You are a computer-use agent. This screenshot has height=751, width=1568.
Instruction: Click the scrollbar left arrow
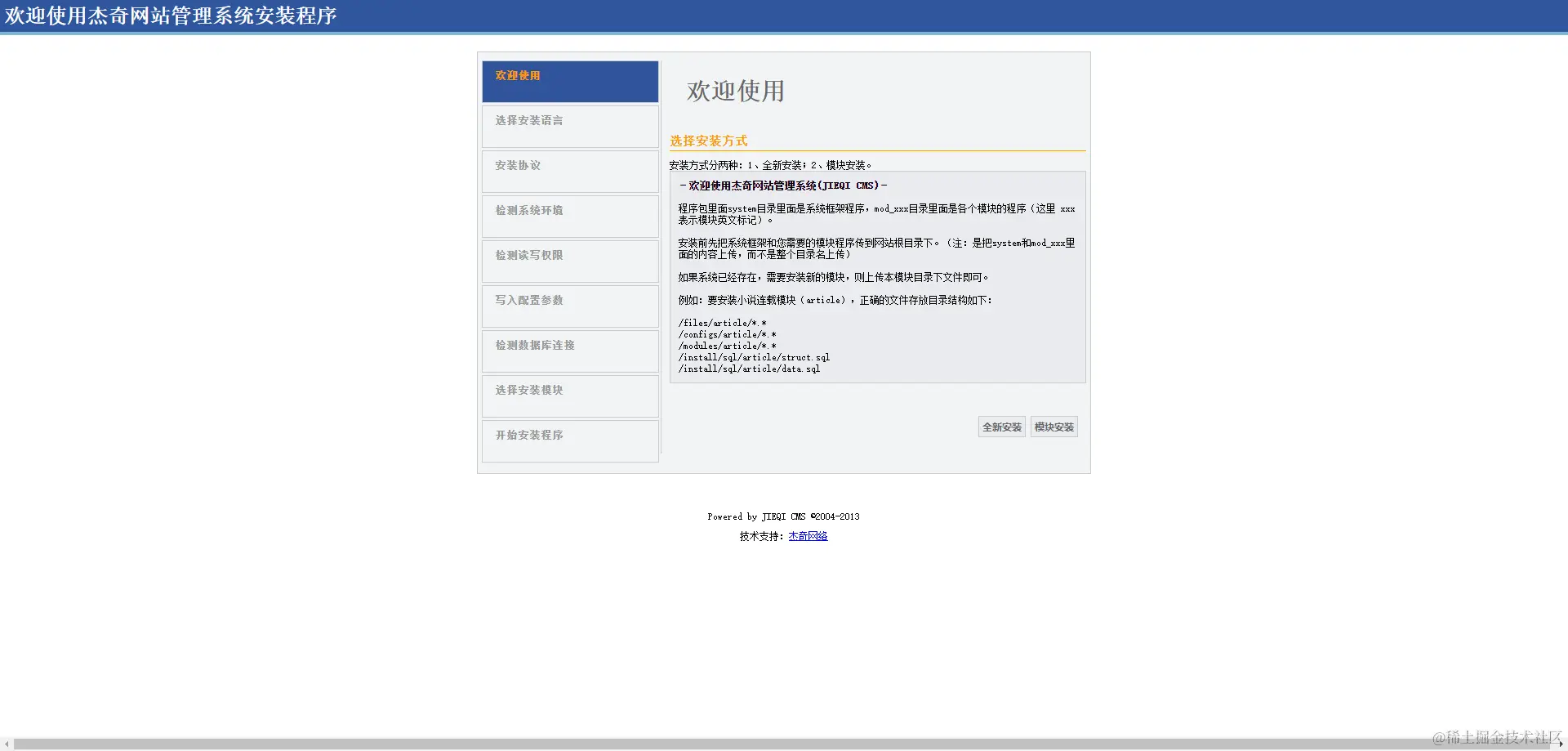7,744
